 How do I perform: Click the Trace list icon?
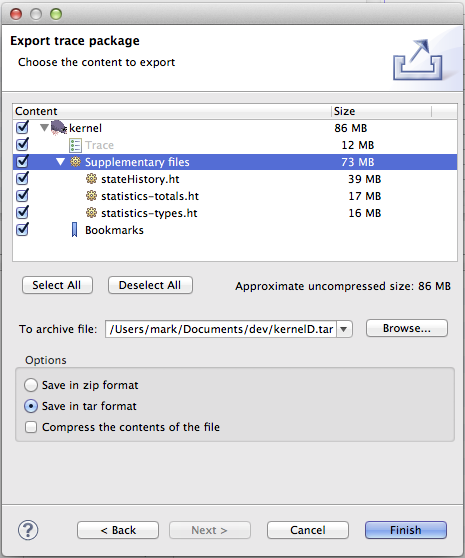pyautogui.click(x=75, y=145)
